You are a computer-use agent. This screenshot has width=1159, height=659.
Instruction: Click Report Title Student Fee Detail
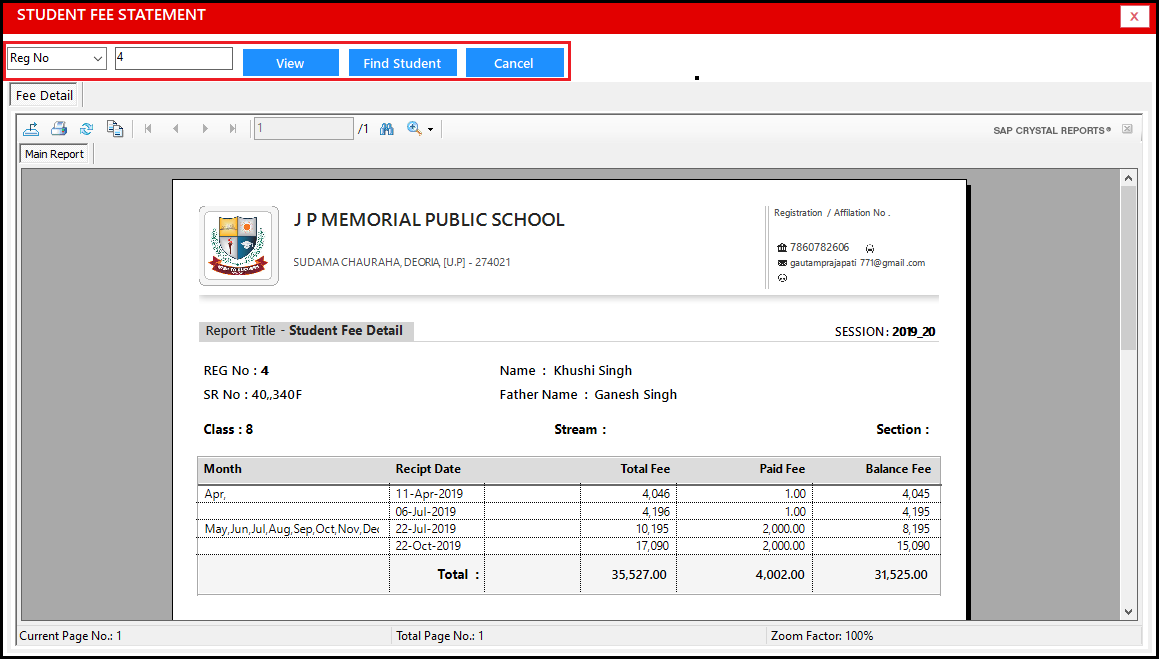305,331
